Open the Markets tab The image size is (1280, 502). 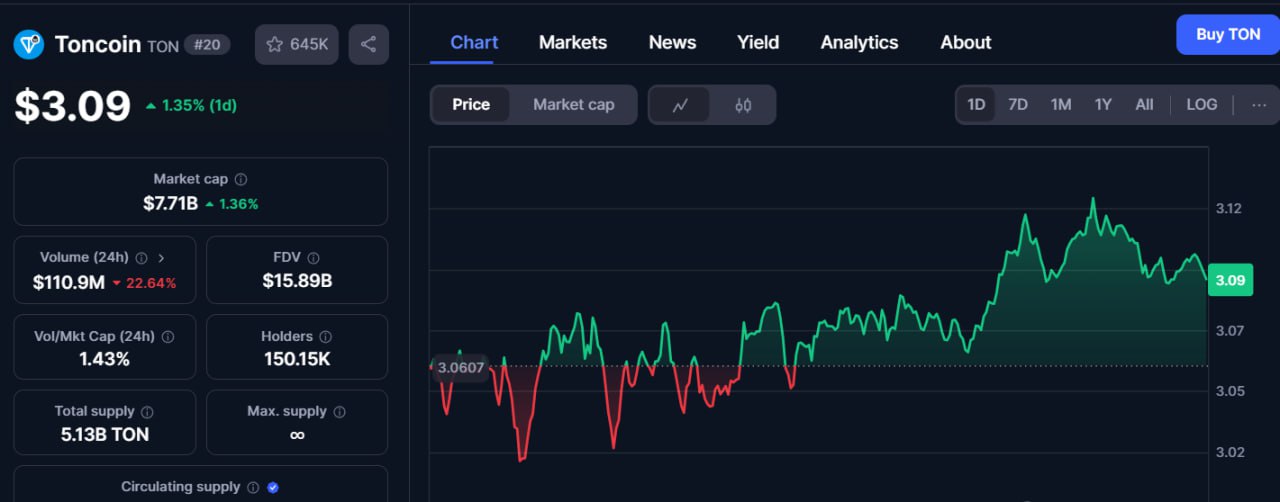pos(573,42)
